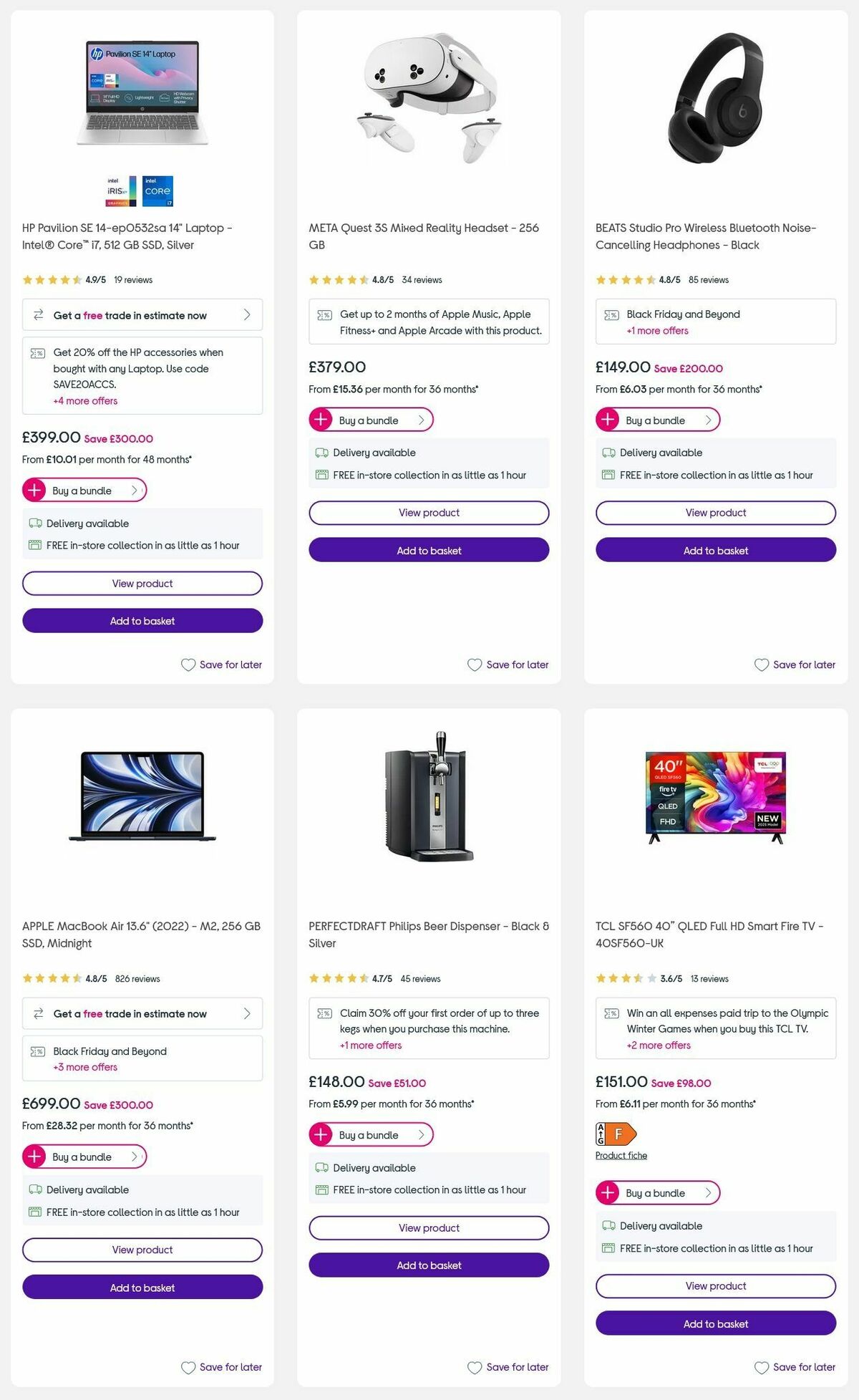Open the Product fiche link for TCL TV
The height and width of the screenshot is (1400, 859).
(621, 1155)
